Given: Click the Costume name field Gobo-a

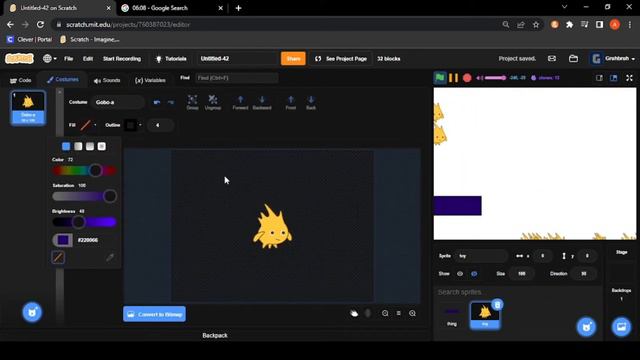Looking at the screenshot, I should pos(118,102).
